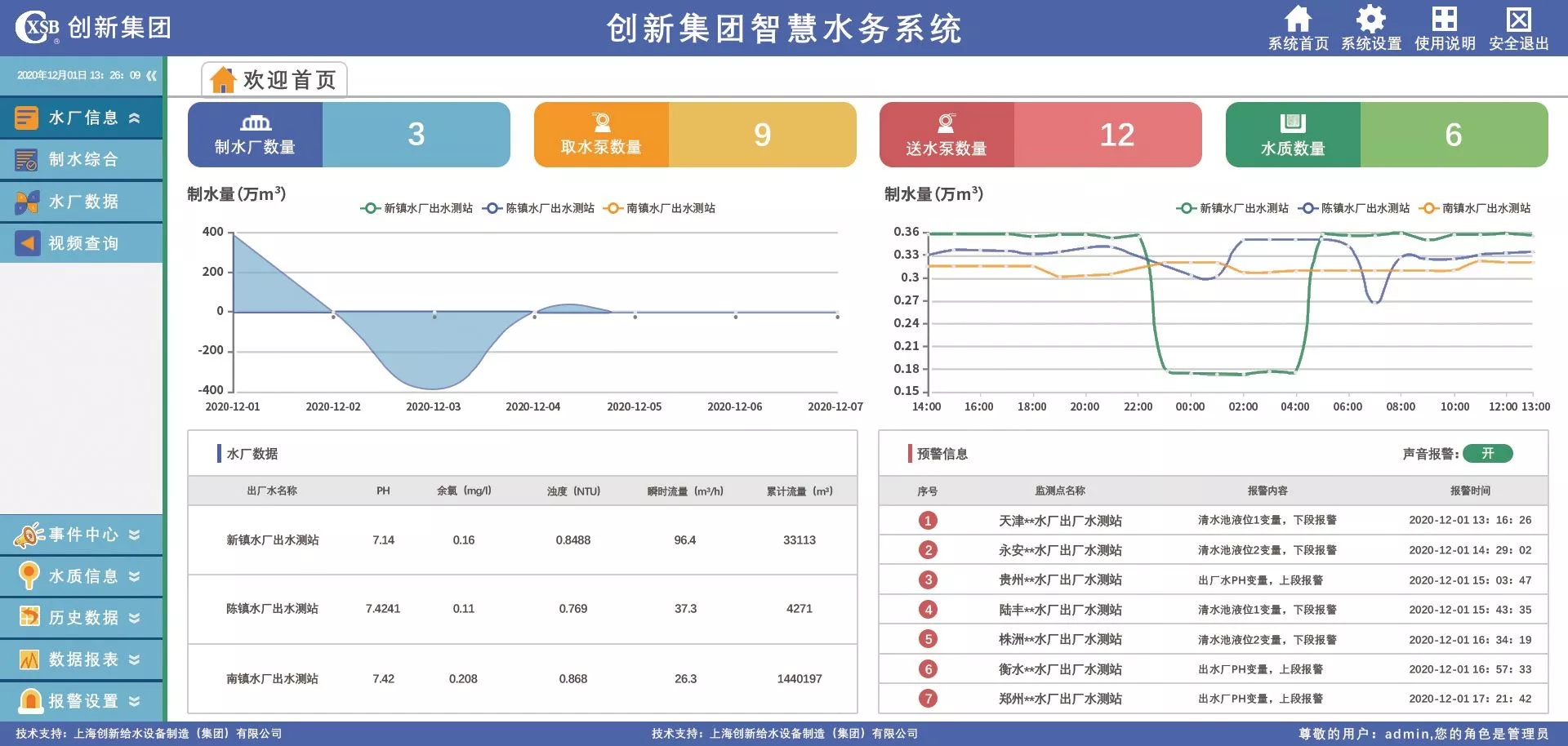Screen dimensions: 1568x746
Task: Click 水厂信息 sidebar icon
Action: tap(26, 118)
